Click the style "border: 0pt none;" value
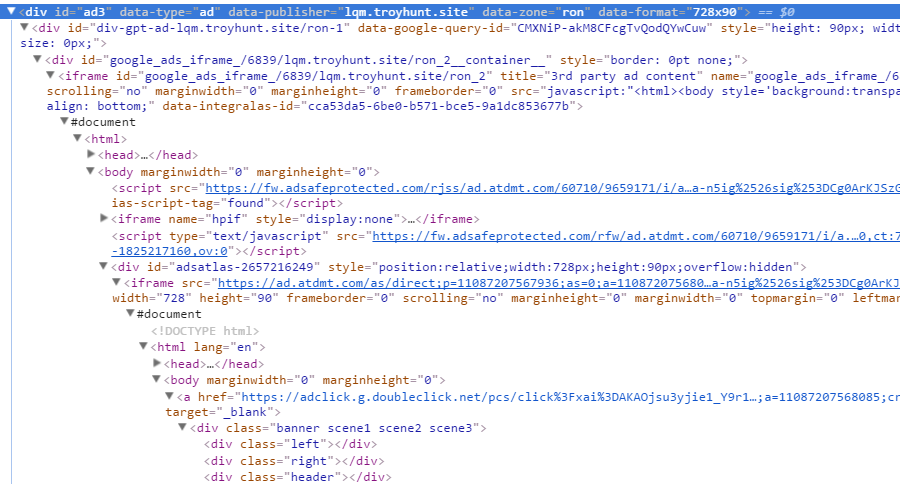 pyautogui.click(x=667, y=60)
